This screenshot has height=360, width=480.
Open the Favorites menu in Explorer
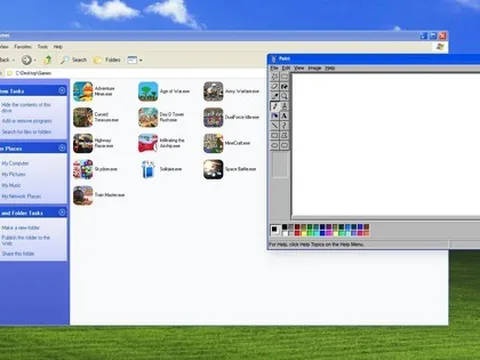coord(23,47)
